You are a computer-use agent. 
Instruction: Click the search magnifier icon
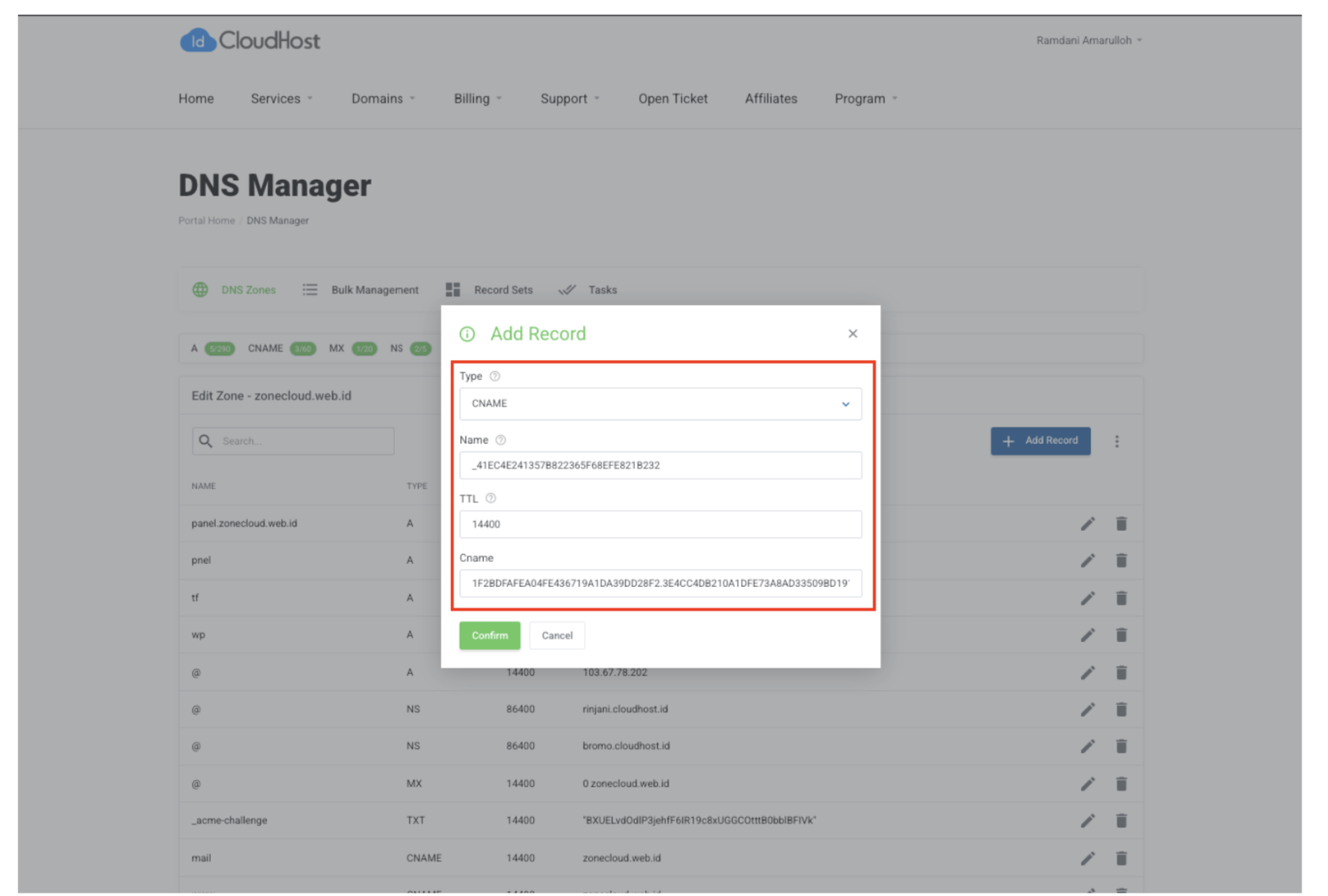(205, 441)
